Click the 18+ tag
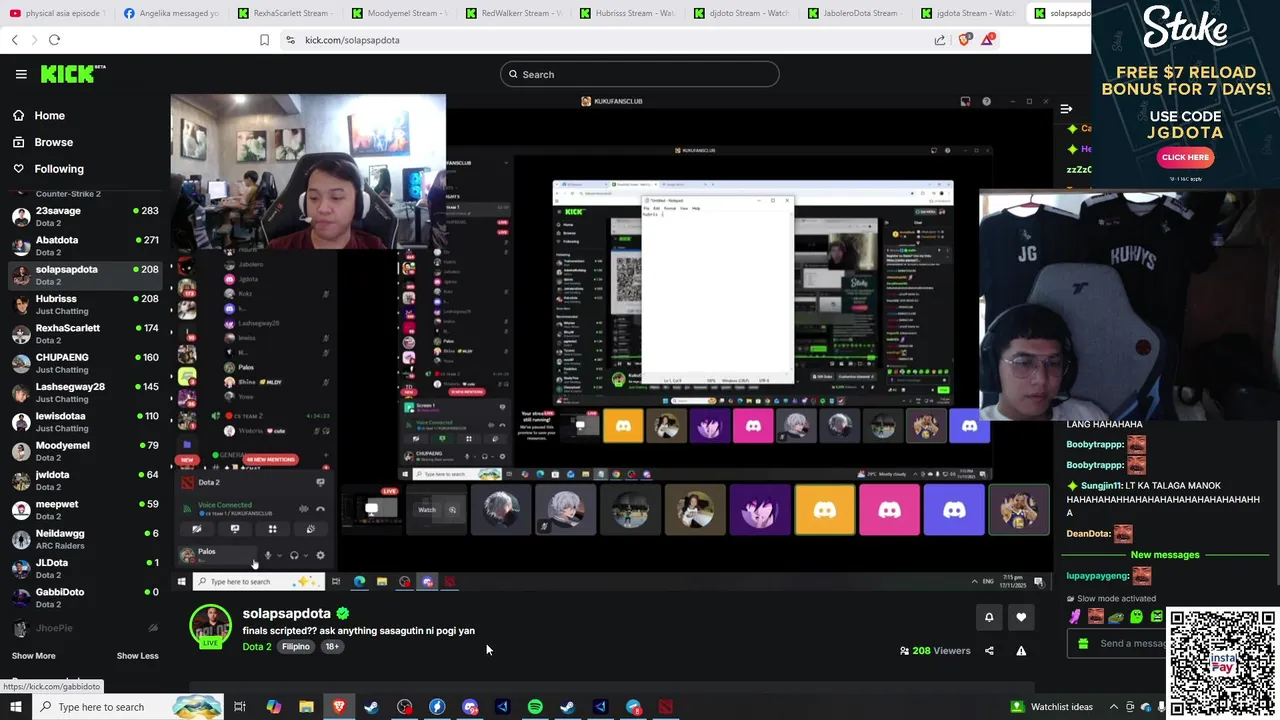 332,647
